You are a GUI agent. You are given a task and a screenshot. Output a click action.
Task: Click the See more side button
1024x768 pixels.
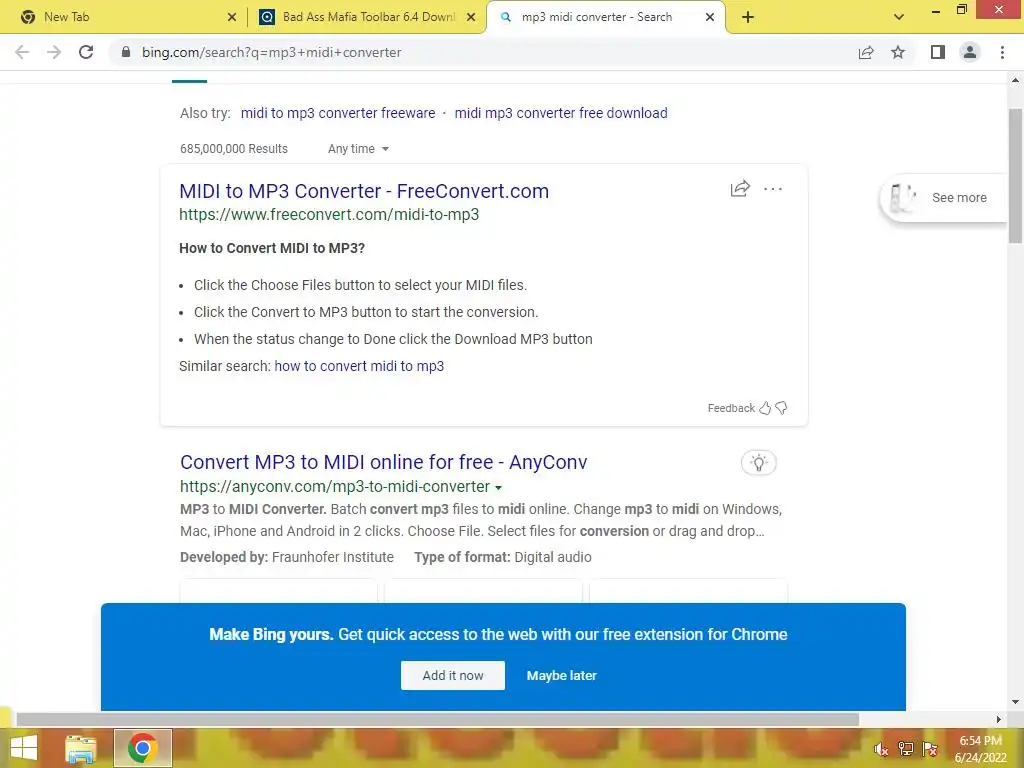944,198
